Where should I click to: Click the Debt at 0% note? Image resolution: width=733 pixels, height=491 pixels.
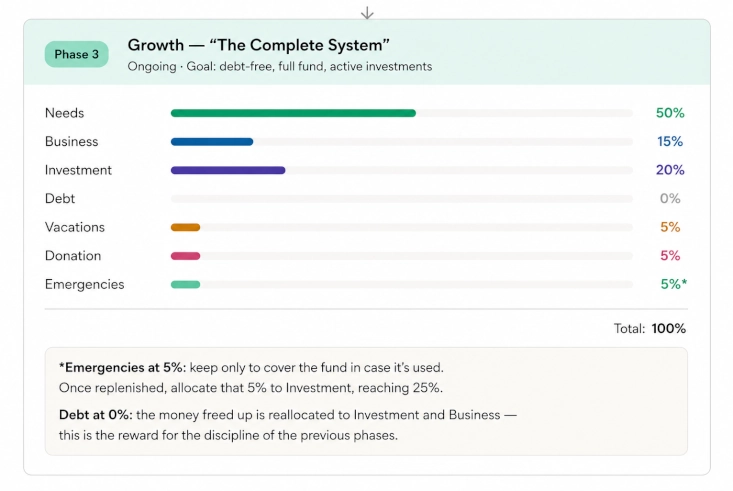click(288, 425)
